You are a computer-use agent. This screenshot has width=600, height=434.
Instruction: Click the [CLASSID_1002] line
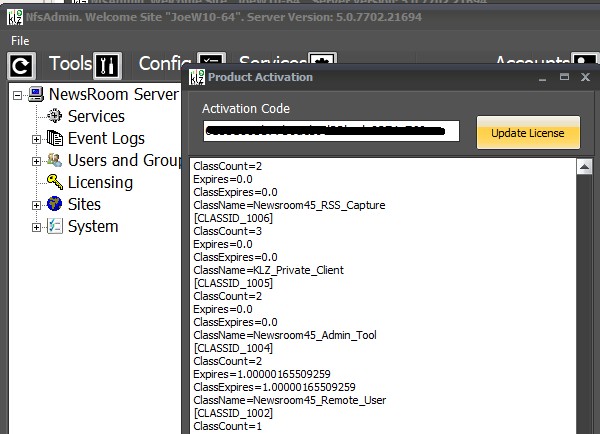point(233,414)
